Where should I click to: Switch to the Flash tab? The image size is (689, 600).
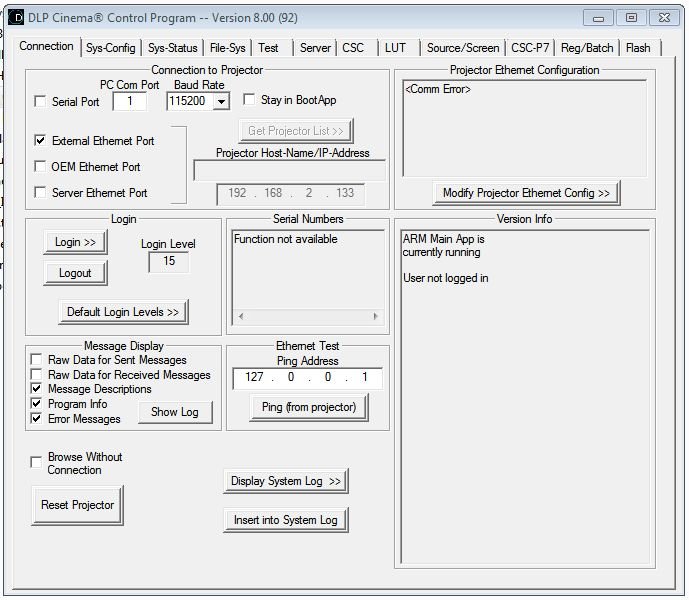(x=638, y=47)
